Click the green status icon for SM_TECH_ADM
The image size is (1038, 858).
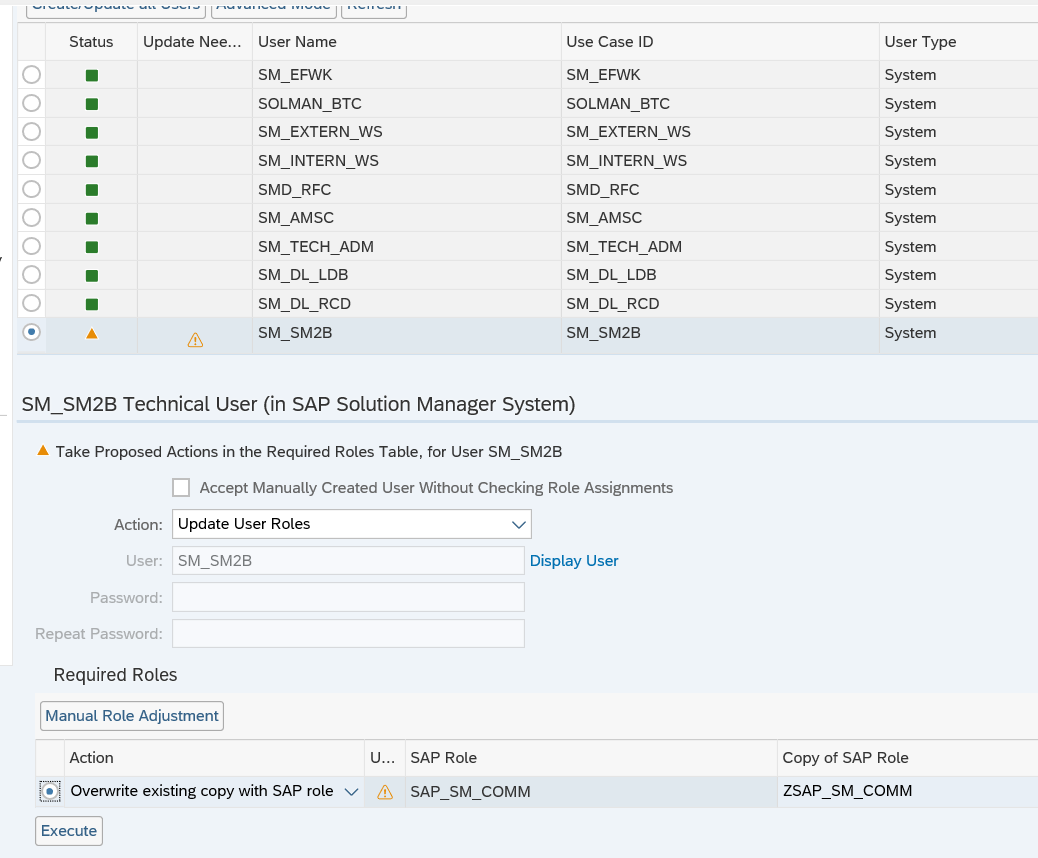point(92,247)
